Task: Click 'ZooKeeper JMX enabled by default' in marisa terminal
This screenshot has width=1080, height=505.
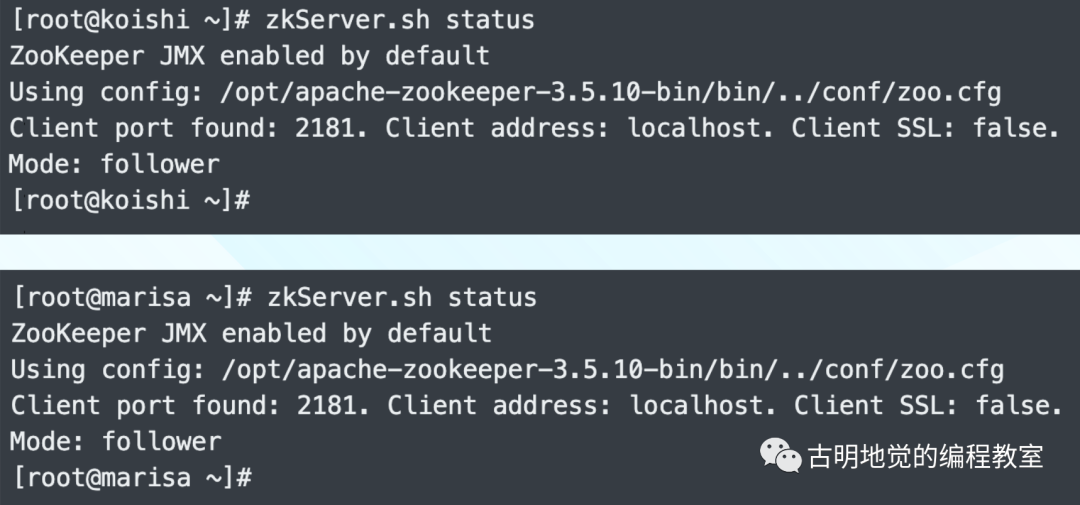Action: pyautogui.click(x=251, y=333)
